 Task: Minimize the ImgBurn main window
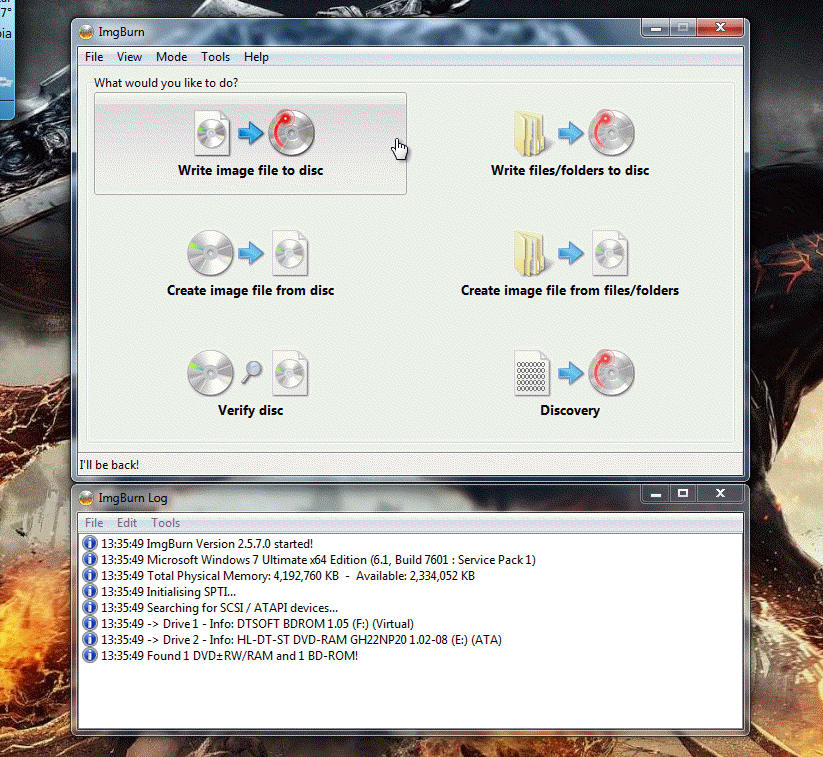(656, 28)
